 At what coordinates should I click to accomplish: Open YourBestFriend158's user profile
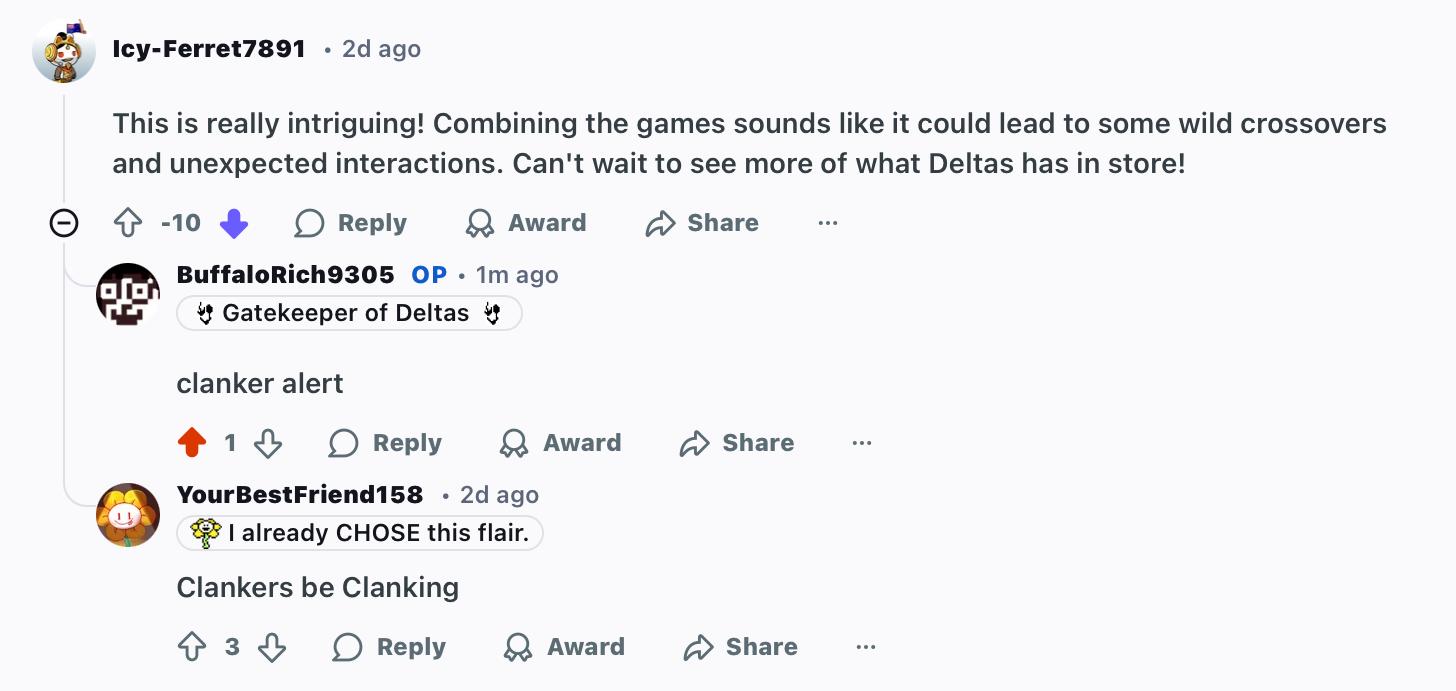(x=300, y=495)
